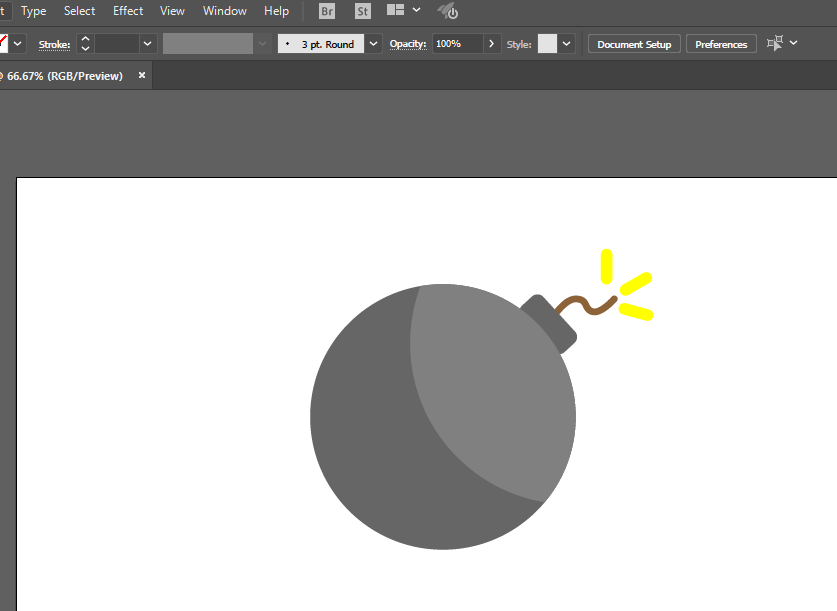The width and height of the screenshot is (837, 611).
Task: Click the Opacity value field
Action: tap(457, 44)
